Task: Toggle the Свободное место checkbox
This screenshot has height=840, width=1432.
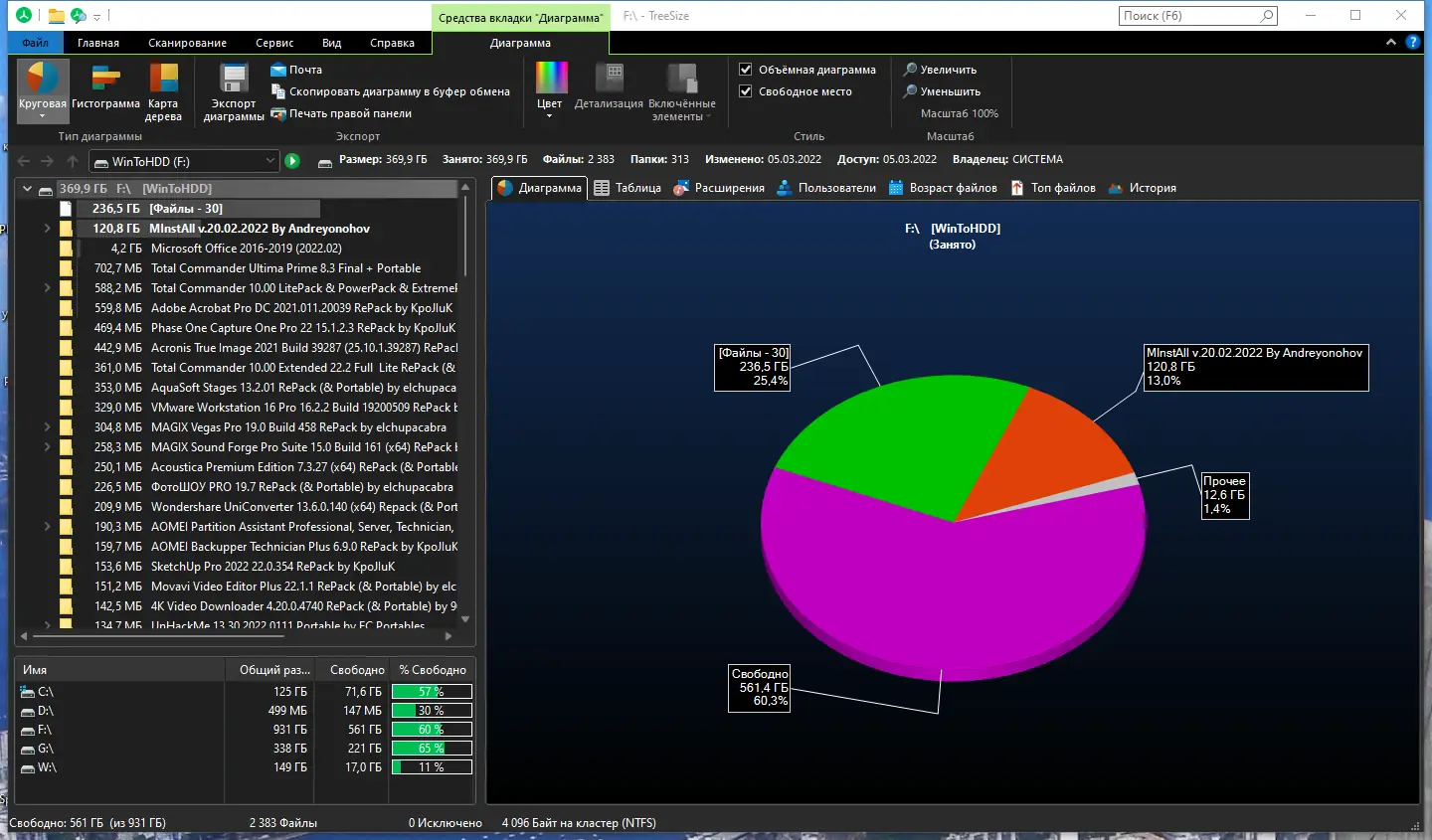Action: [x=746, y=91]
